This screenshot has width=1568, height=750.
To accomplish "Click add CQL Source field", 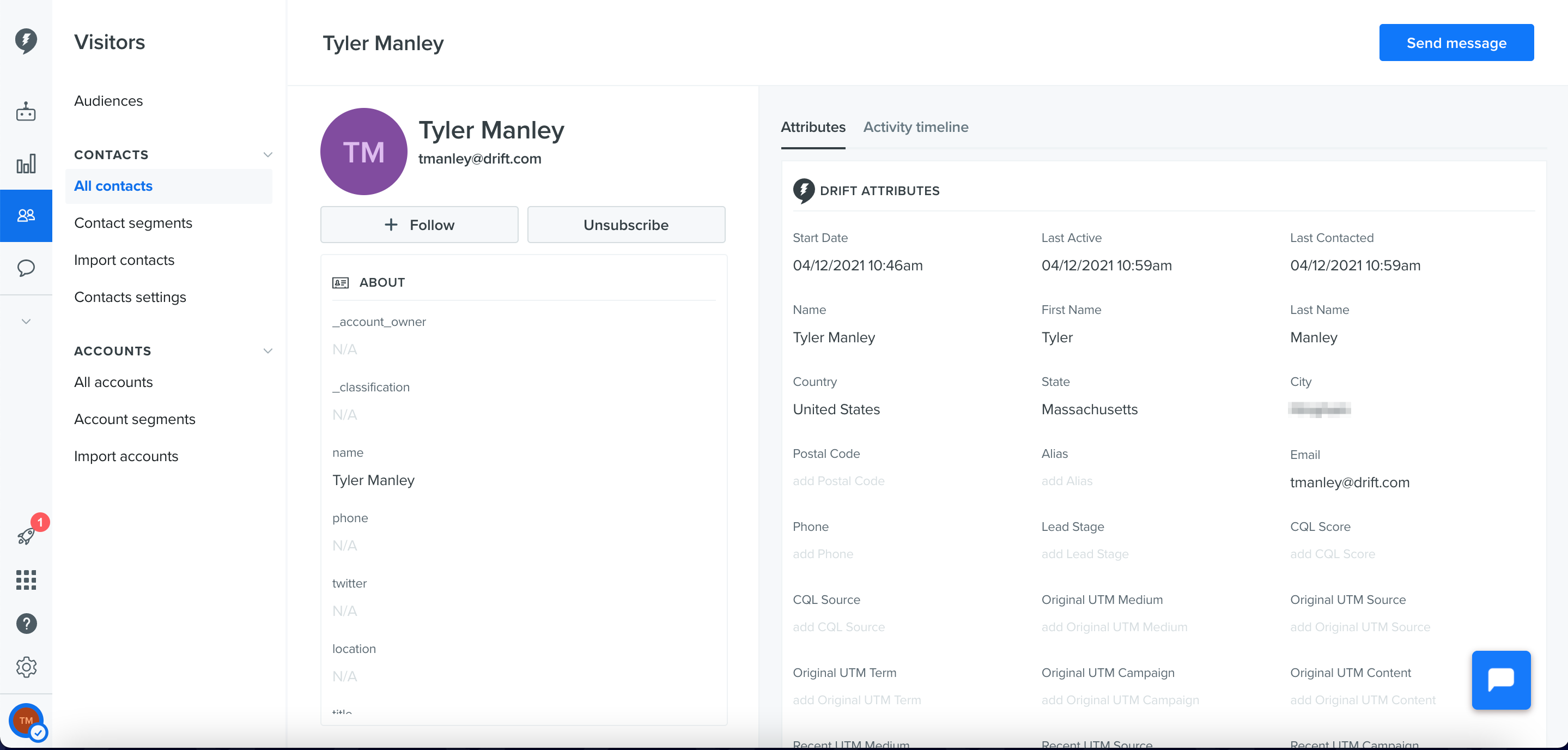I will pos(838,627).
